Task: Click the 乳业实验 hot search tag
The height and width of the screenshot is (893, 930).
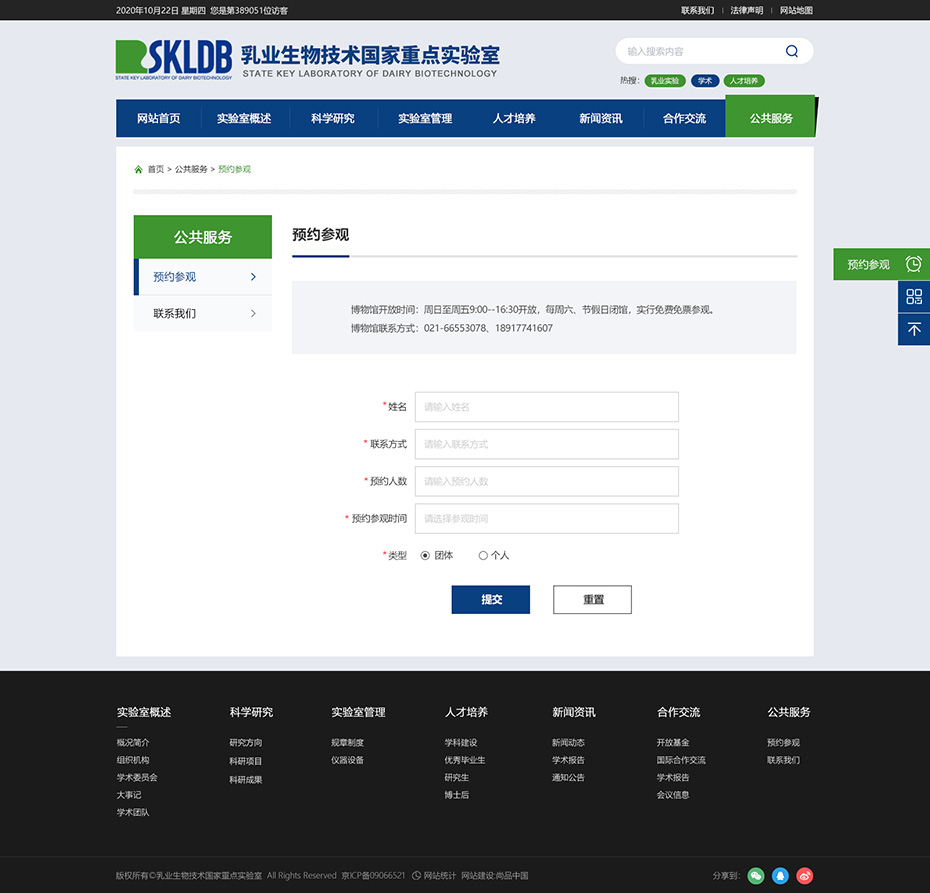Action: pos(664,81)
